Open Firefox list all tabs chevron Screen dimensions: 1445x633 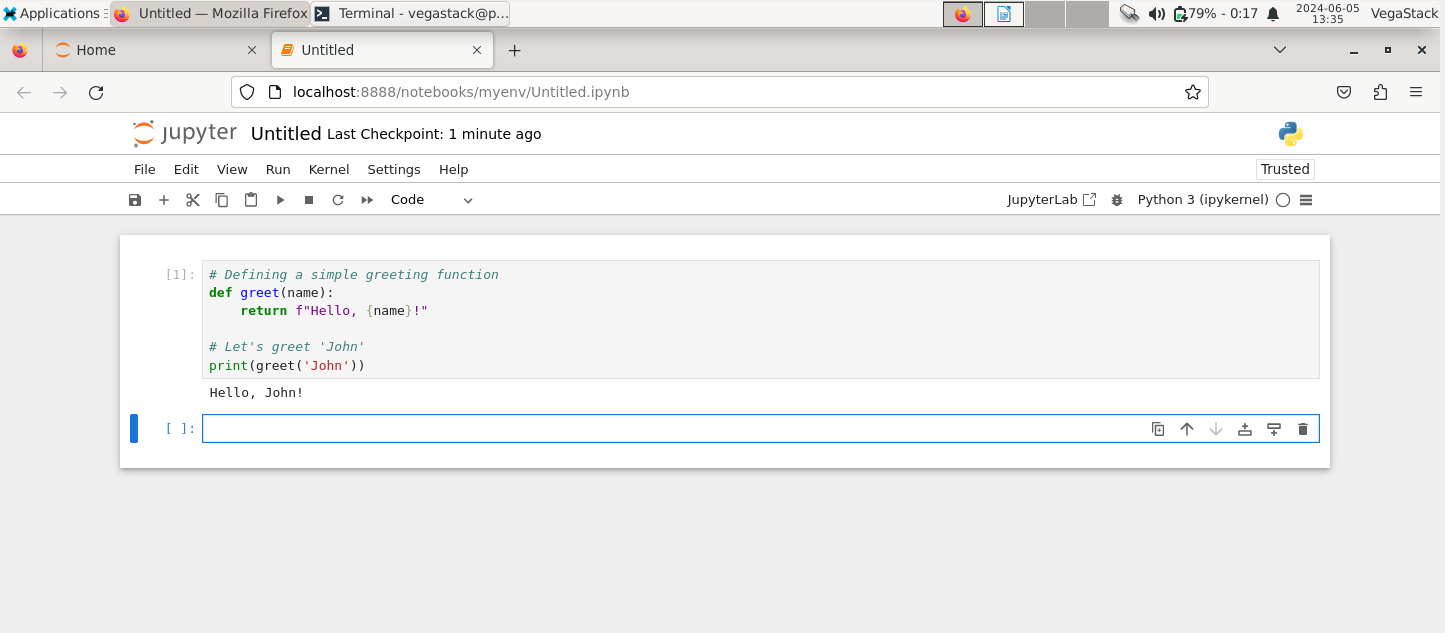click(1280, 49)
